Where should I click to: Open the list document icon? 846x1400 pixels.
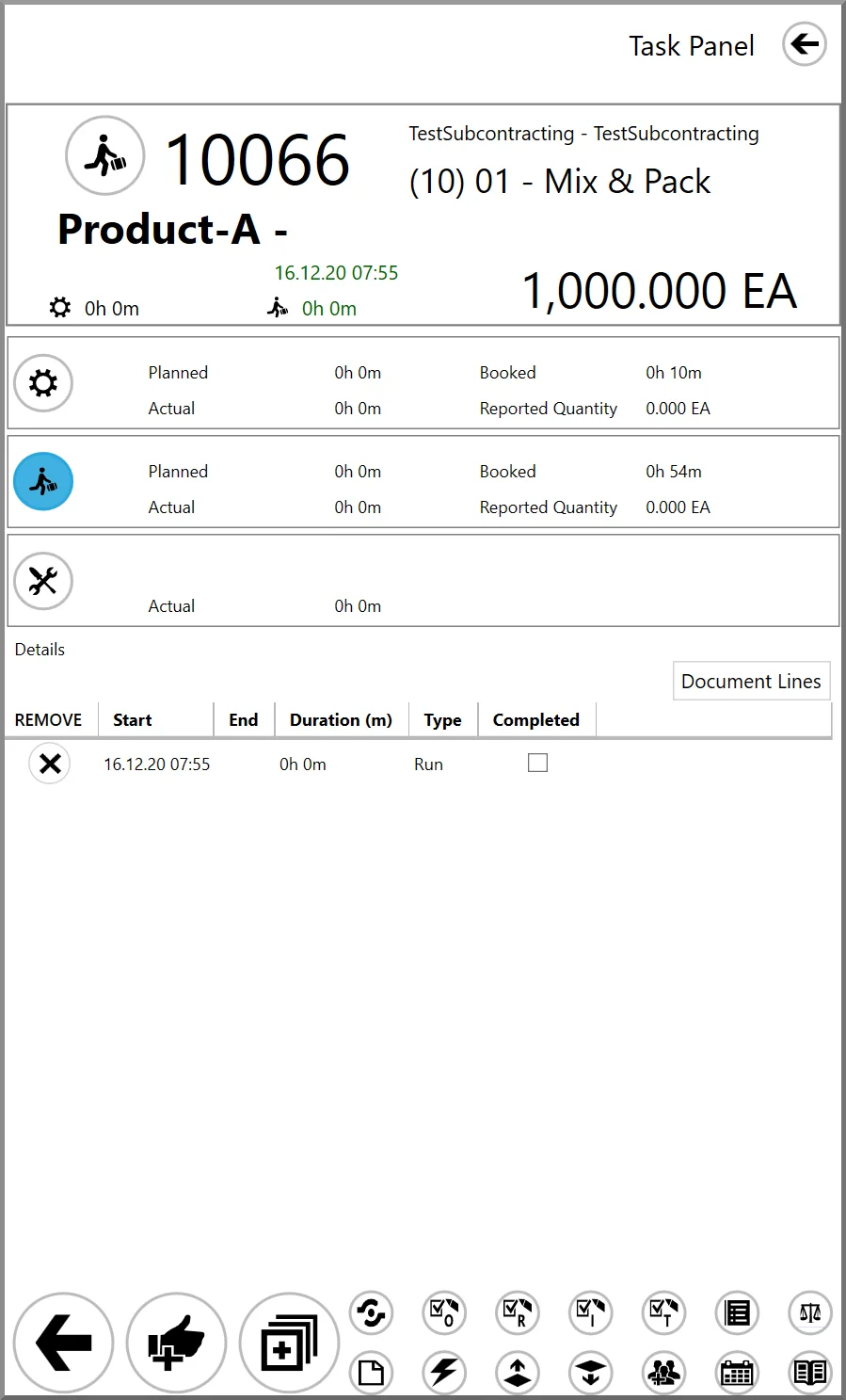click(738, 1312)
